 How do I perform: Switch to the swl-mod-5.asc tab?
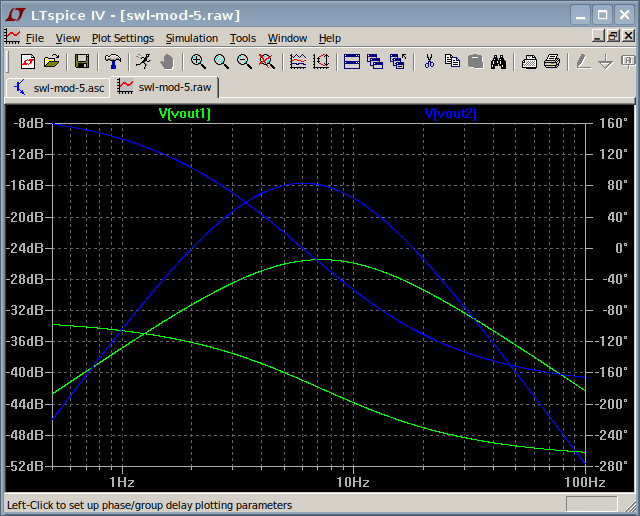[x=58, y=87]
